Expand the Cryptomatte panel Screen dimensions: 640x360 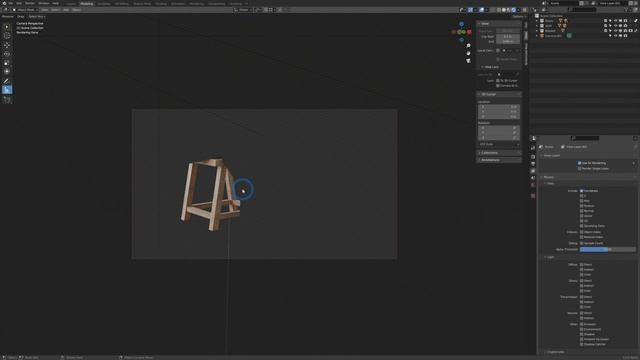tap(555, 352)
